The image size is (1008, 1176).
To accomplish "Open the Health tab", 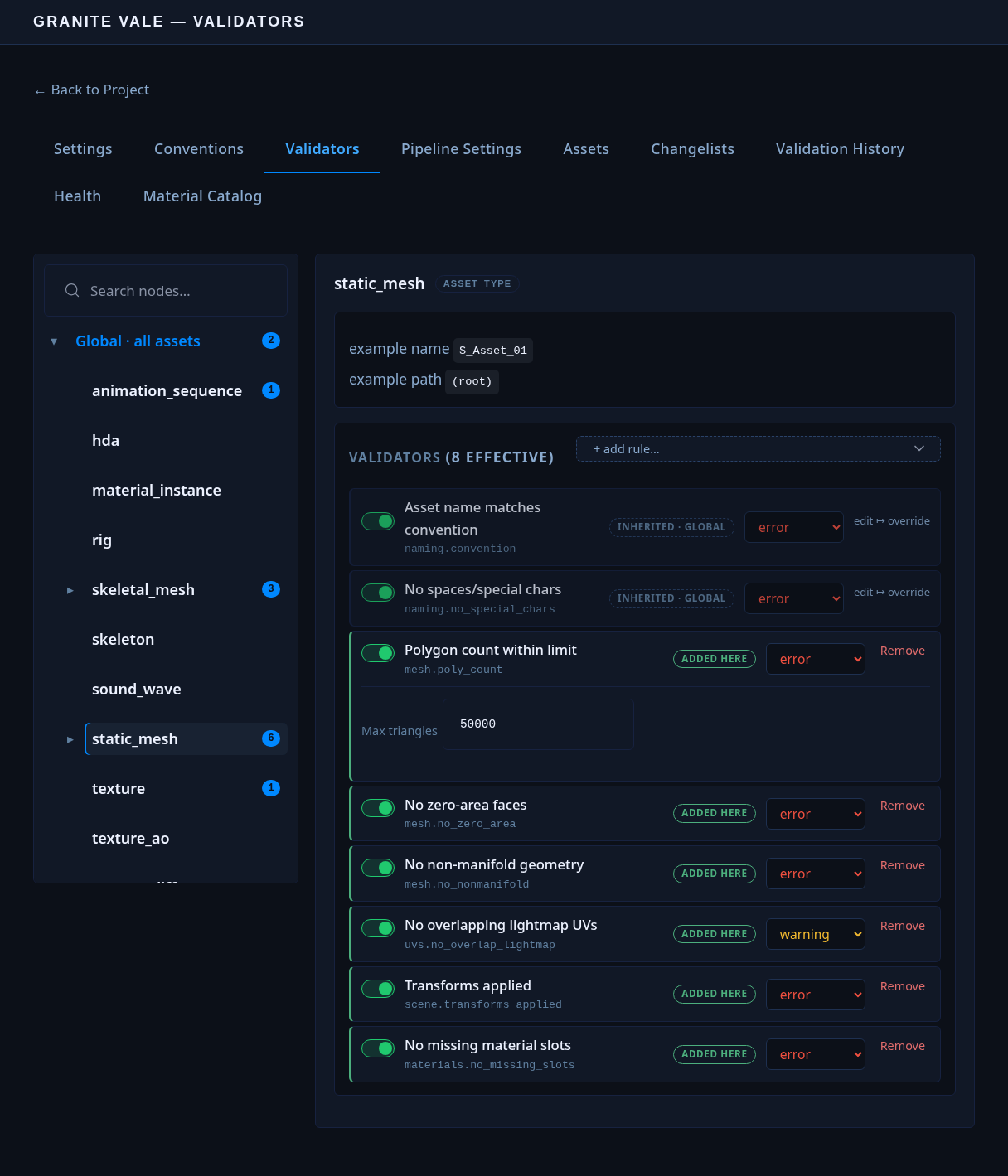I will tap(77, 196).
